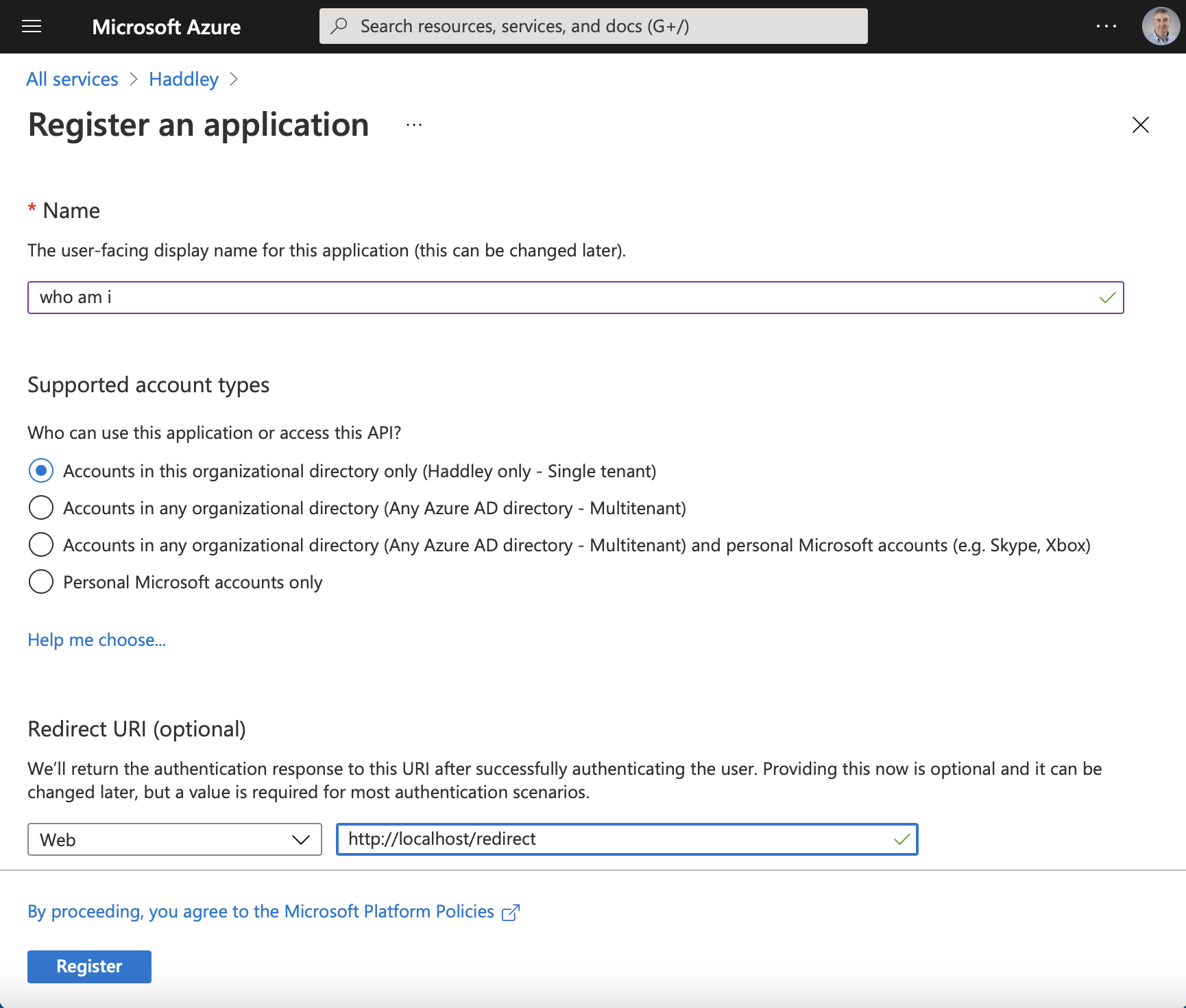The height and width of the screenshot is (1008, 1186).
Task: Click the Microsoft Azure home logo text
Action: click(166, 27)
